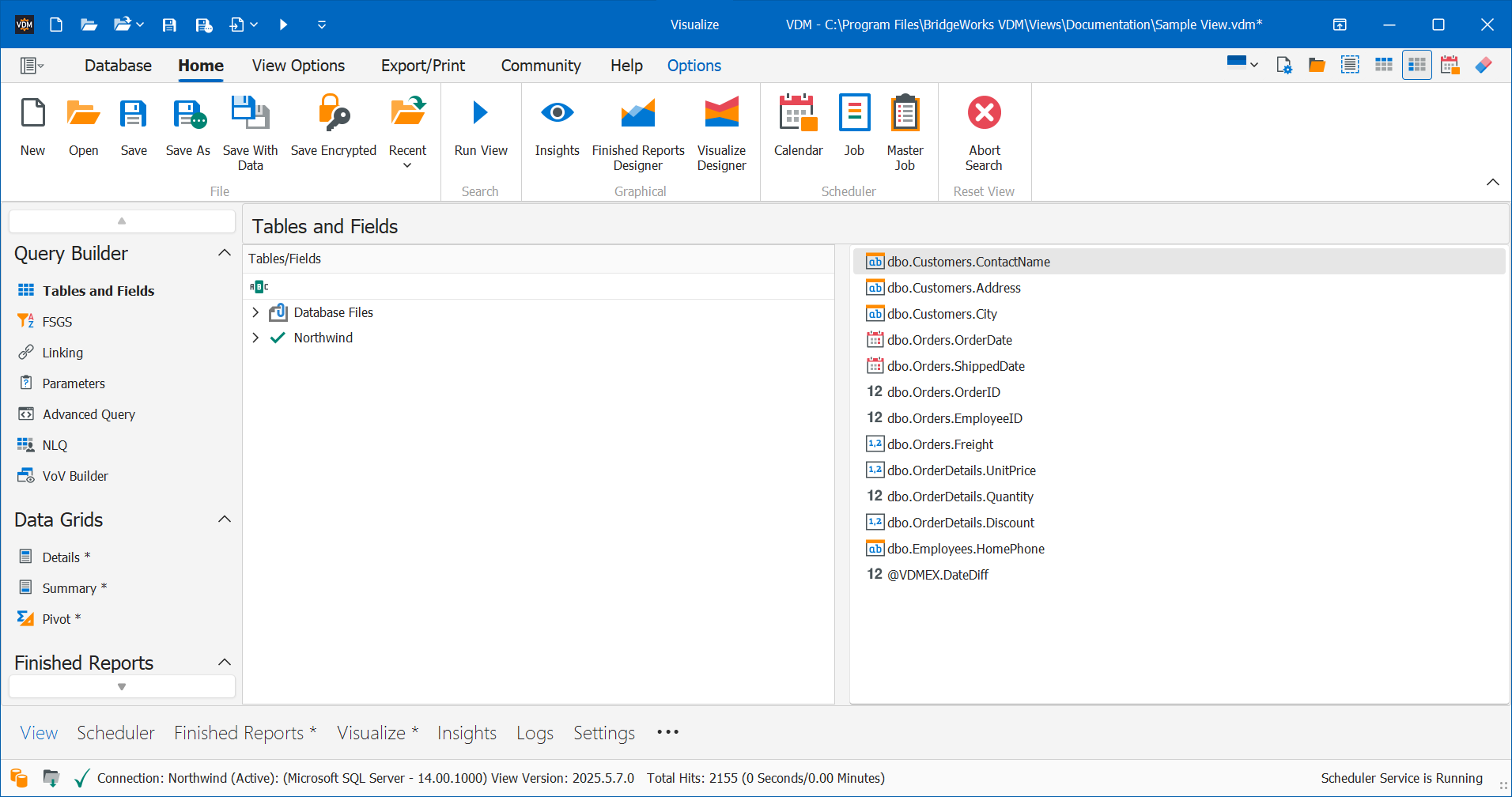Click the eraser icon in top right toolbar

pyautogui.click(x=1484, y=65)
